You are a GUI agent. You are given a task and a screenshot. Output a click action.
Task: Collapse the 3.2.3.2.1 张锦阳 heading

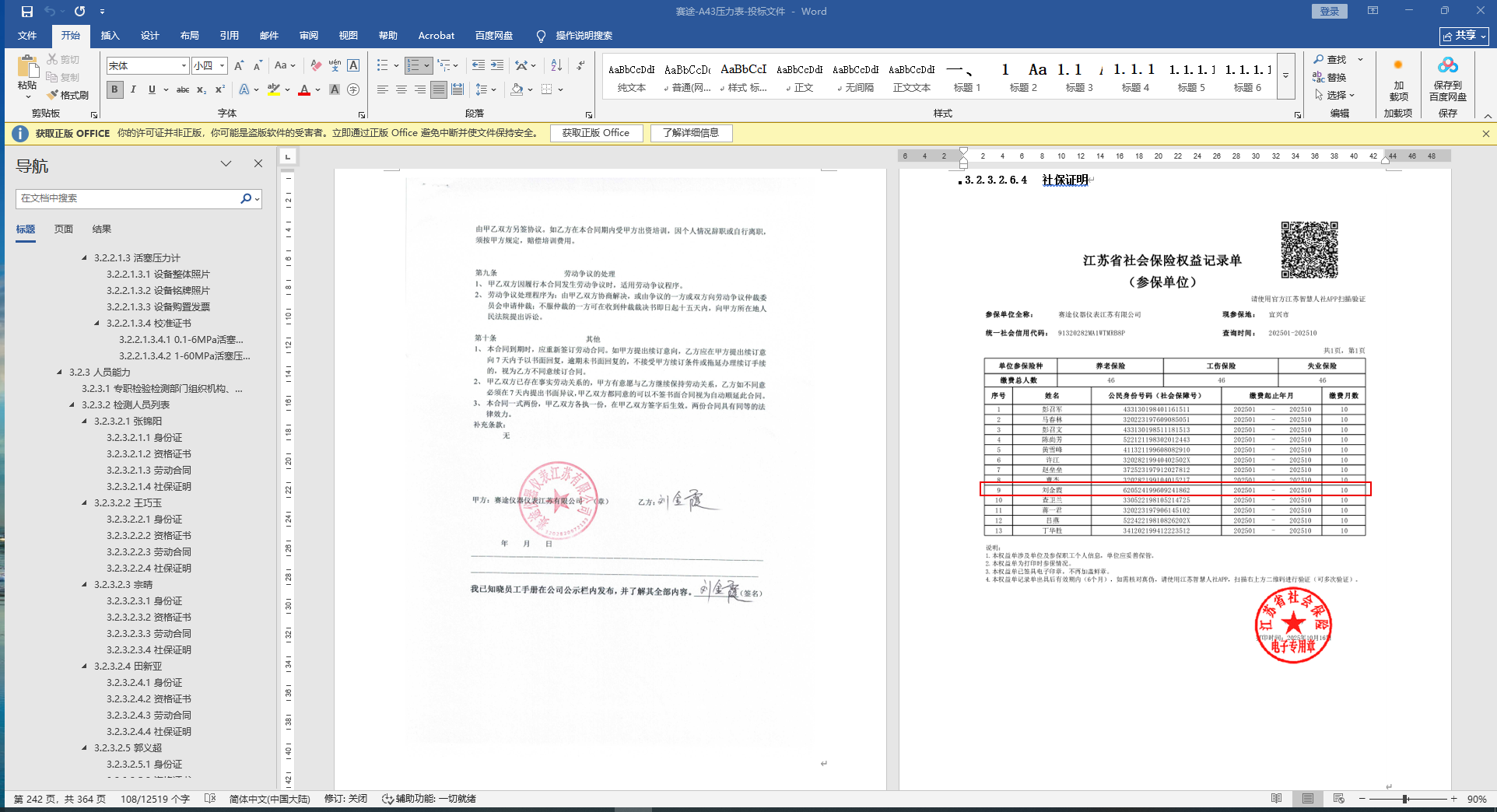point(85,421)
